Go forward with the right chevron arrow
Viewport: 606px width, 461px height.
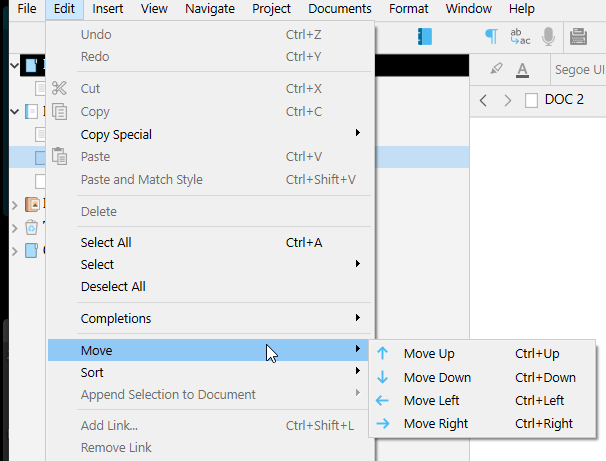508,100
